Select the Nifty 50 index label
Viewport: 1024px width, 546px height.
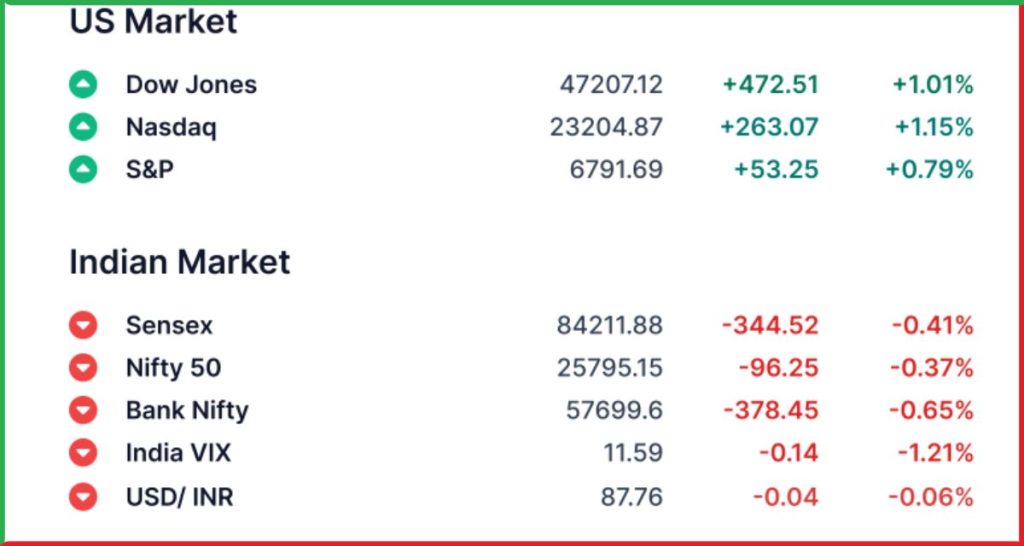(x=173, y=368)
